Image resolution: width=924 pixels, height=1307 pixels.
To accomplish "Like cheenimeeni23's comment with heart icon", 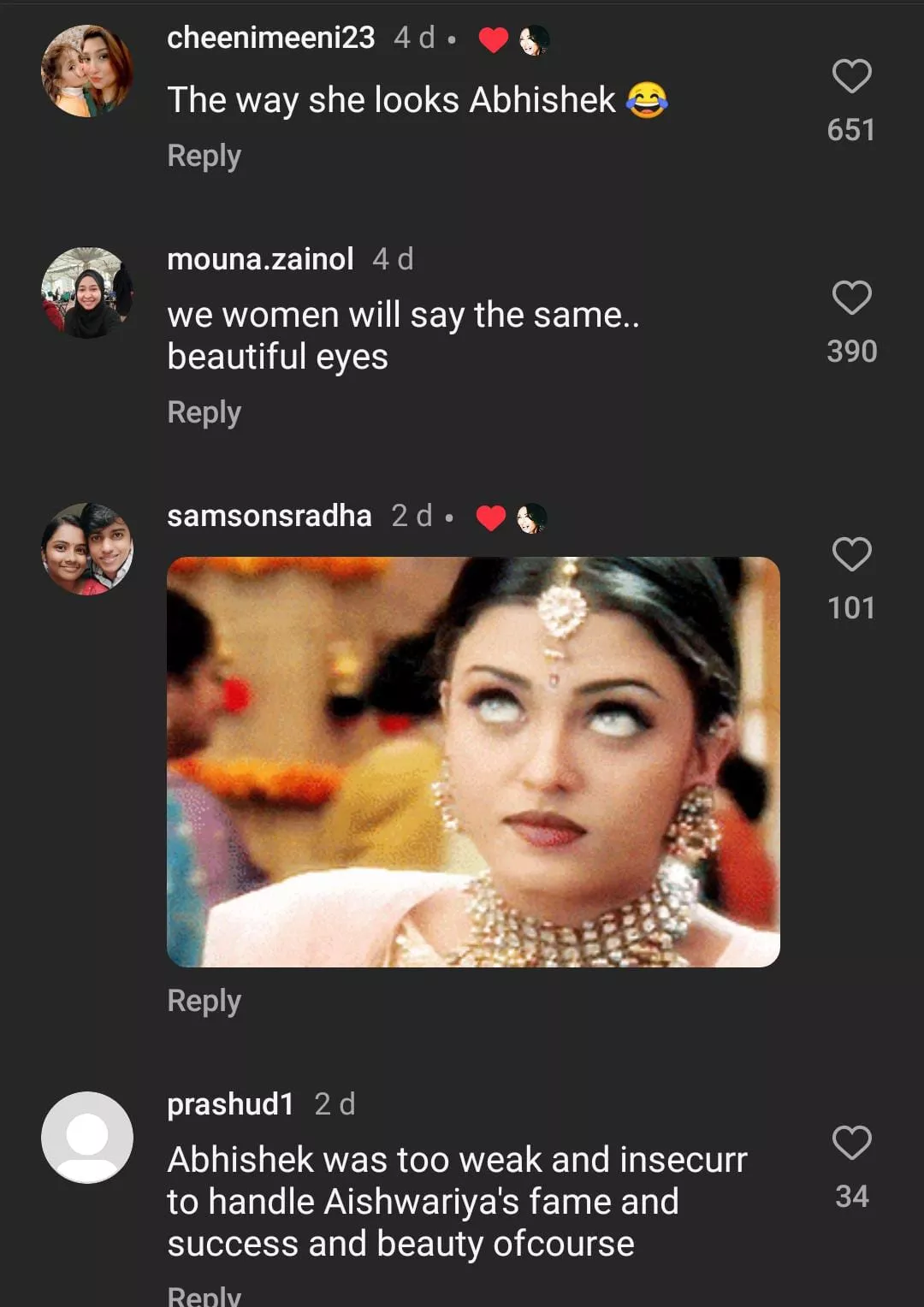I will click(x=851, y=76).
